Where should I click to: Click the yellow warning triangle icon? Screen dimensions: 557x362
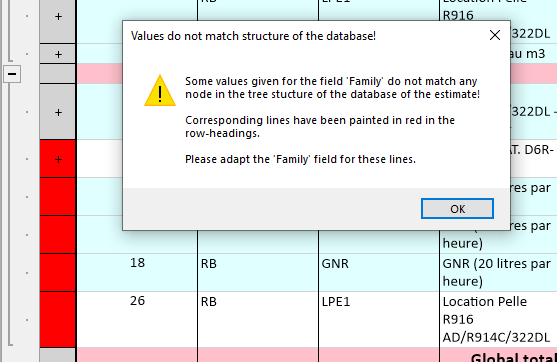160,91
